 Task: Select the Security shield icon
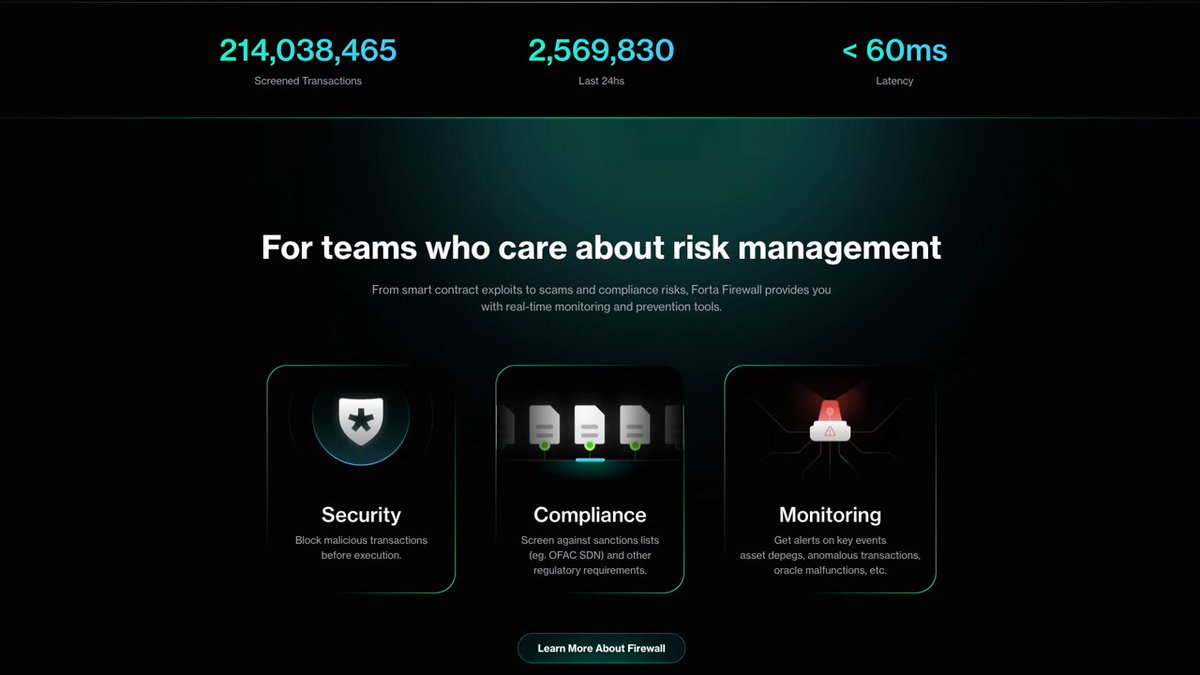361,420
